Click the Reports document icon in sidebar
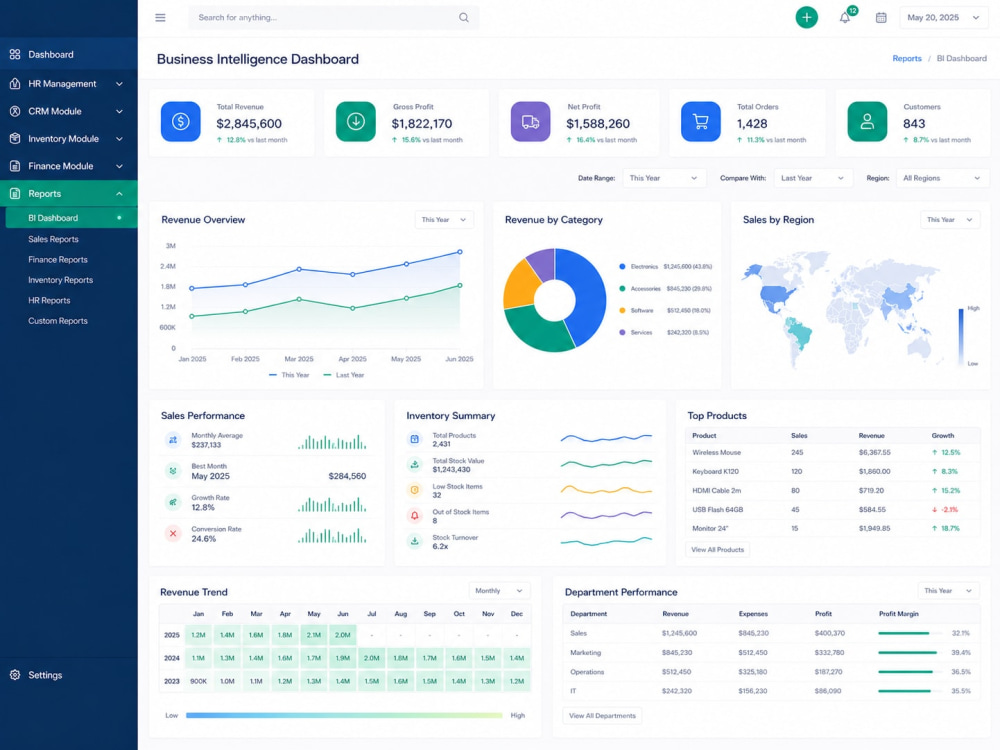 (15, 193)
